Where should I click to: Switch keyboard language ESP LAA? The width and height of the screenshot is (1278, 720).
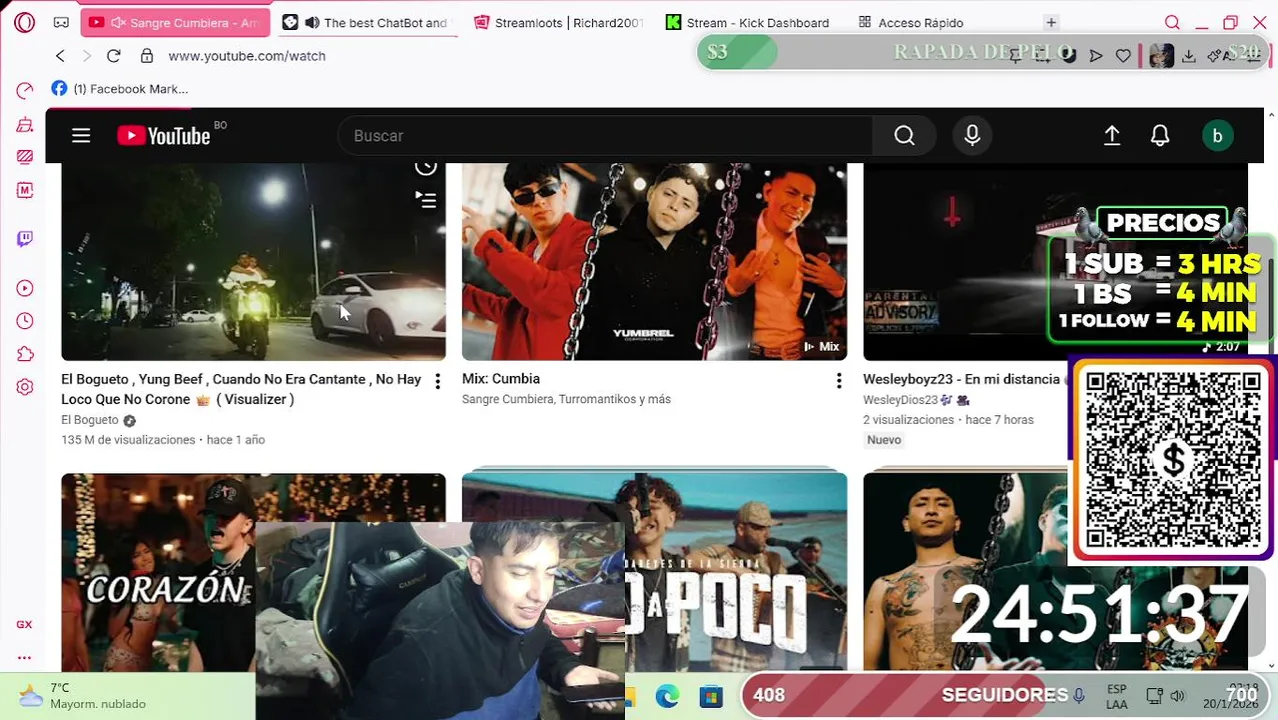click(1116, 696)
